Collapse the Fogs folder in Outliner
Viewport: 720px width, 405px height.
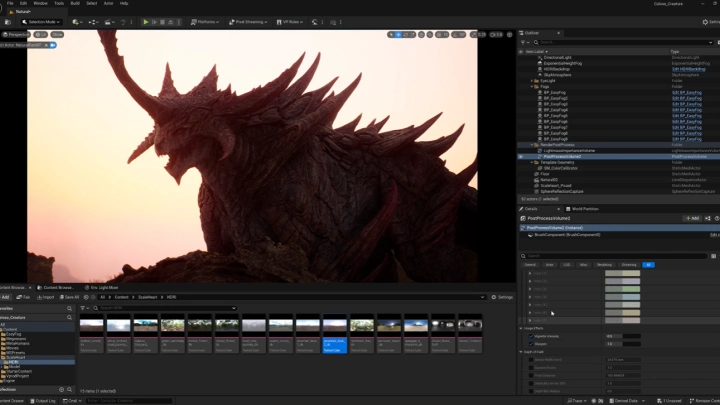click(532, 86)
